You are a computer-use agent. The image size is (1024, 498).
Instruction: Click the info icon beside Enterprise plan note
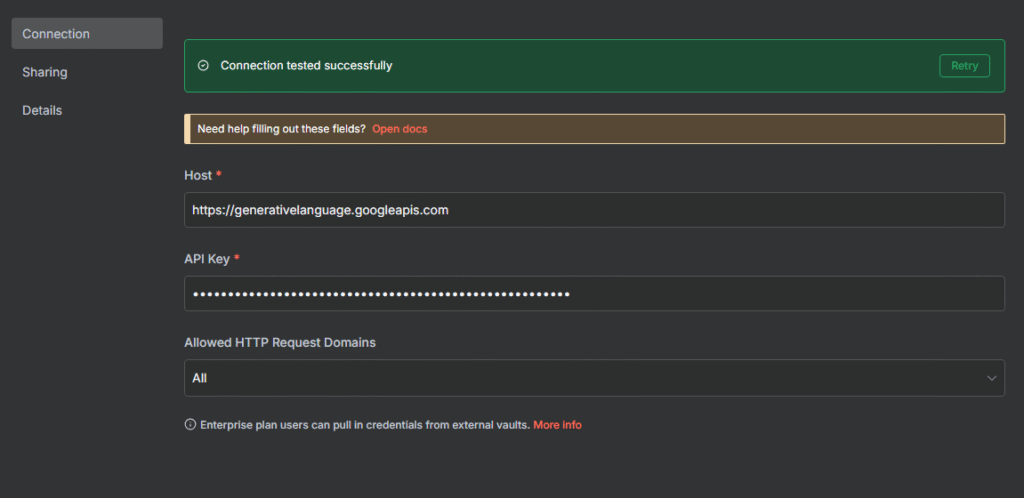190,425
